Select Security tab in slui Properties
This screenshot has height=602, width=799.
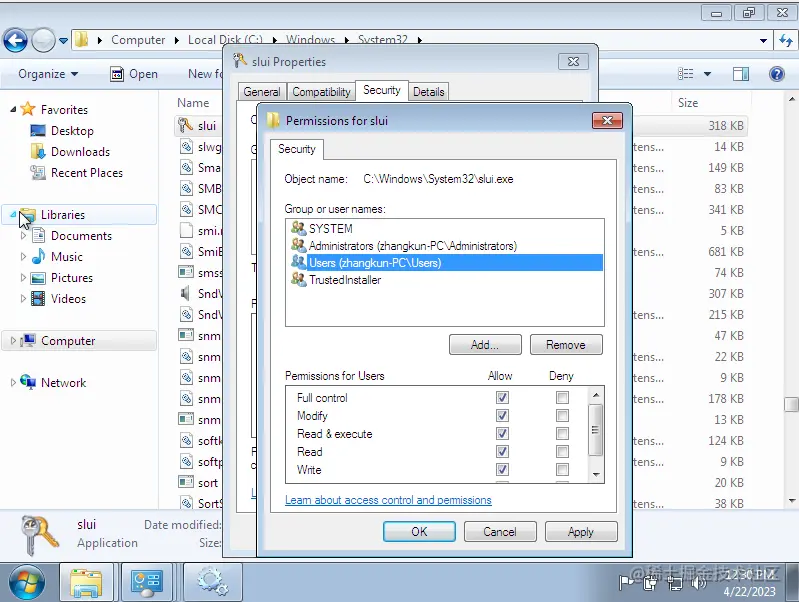(x=382, y=90)
